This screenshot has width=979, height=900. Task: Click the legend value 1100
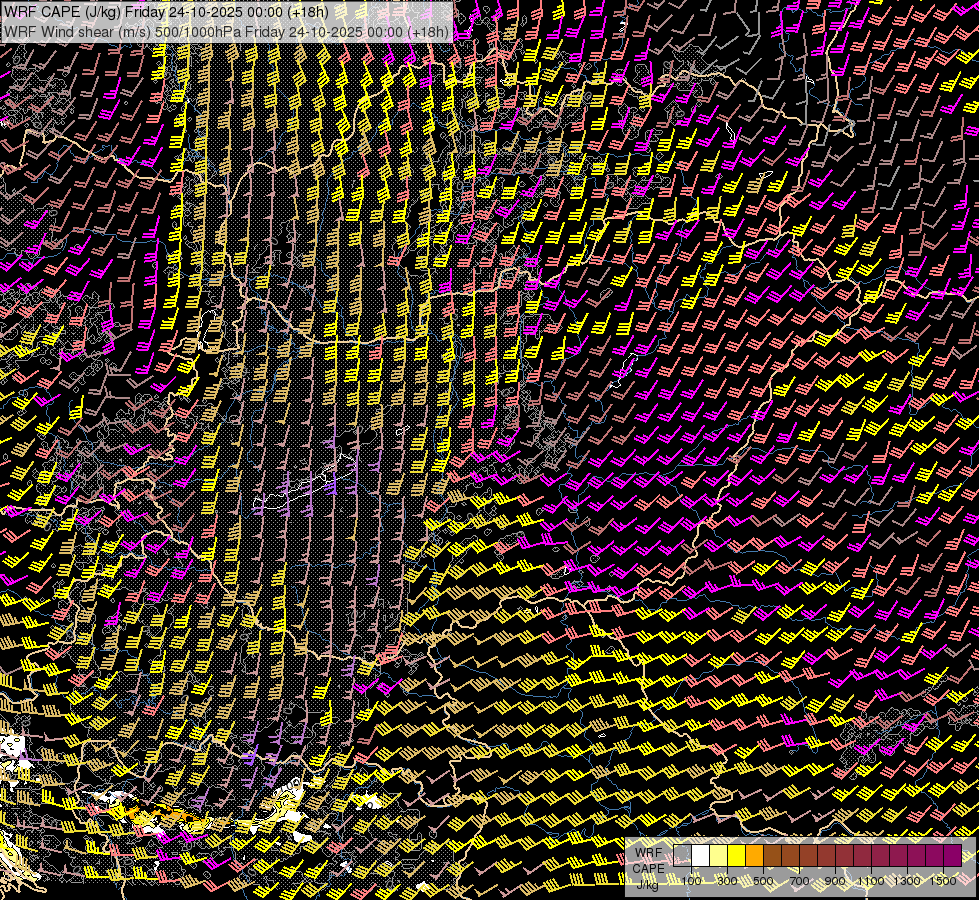tap(871, 881)
